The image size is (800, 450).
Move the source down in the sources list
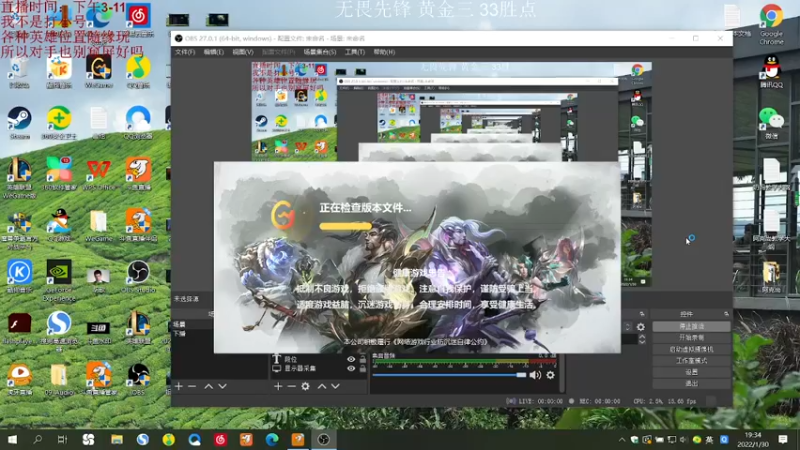point(335,386)
